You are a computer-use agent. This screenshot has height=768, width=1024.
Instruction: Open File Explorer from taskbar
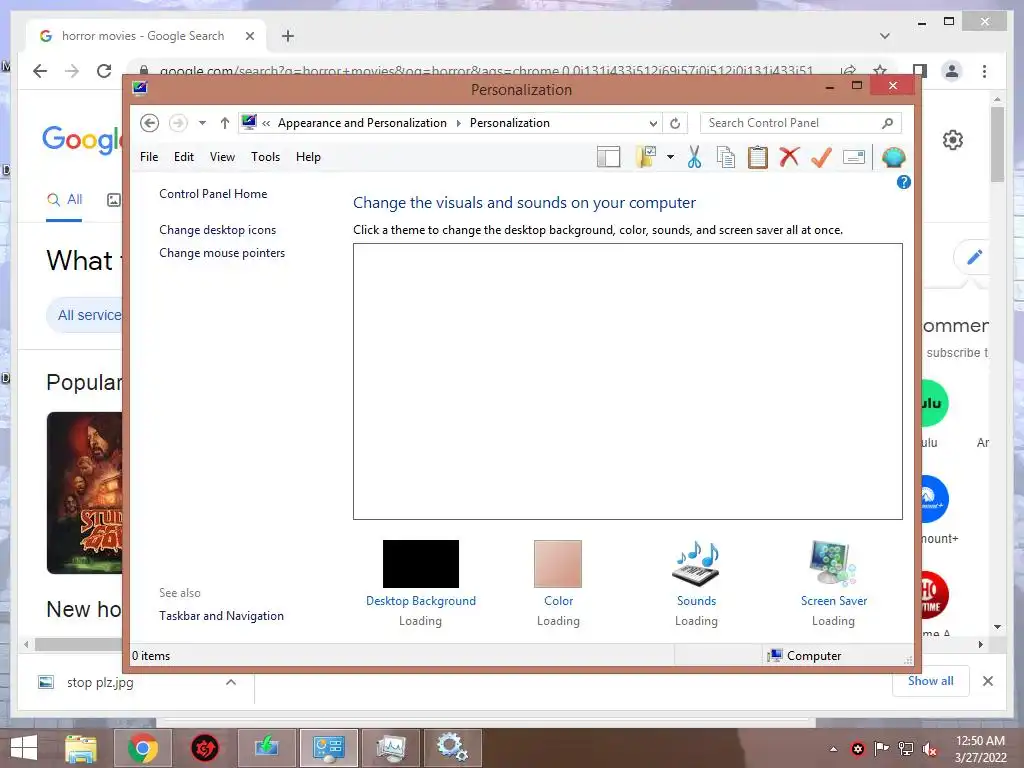81,748
